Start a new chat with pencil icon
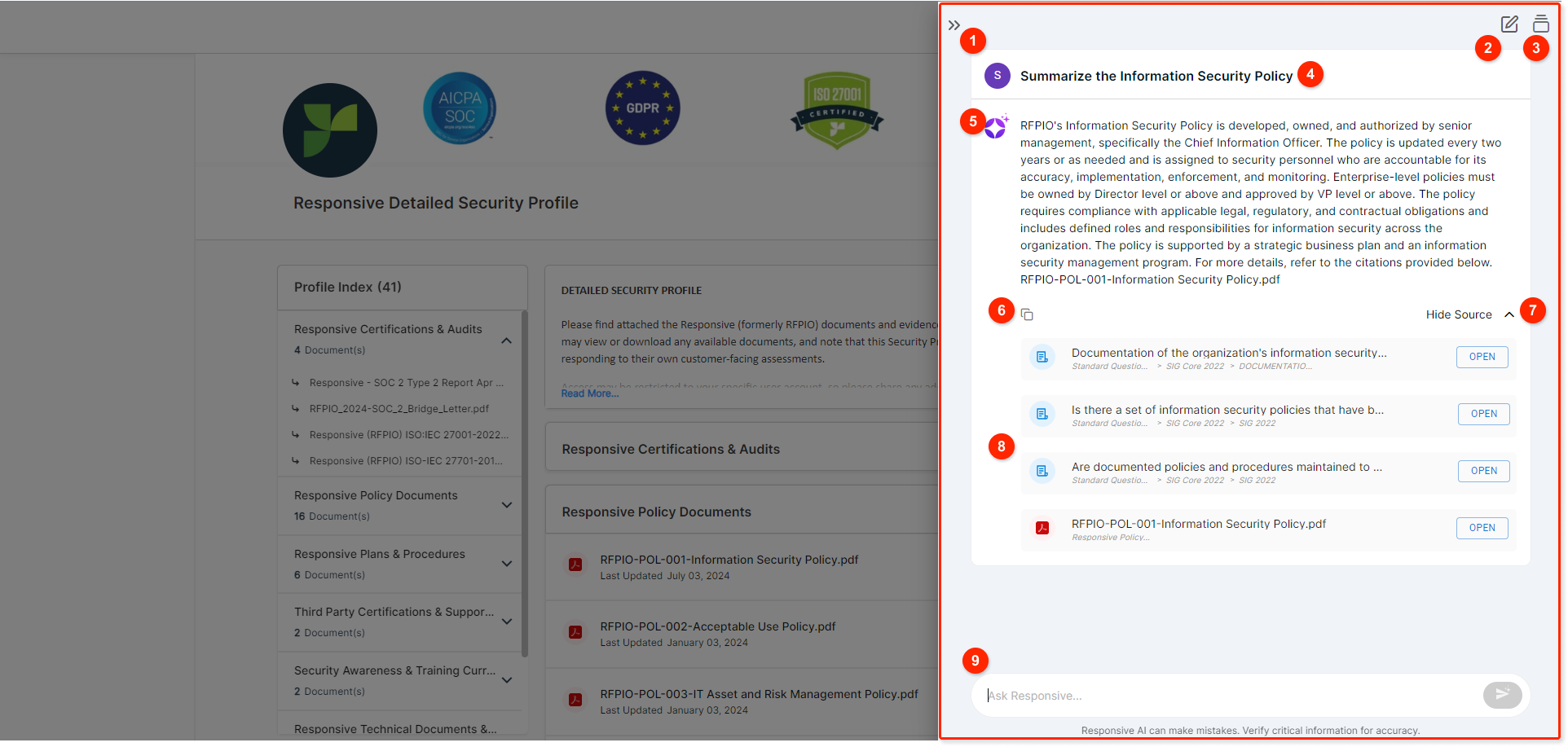 point(1509,24)
